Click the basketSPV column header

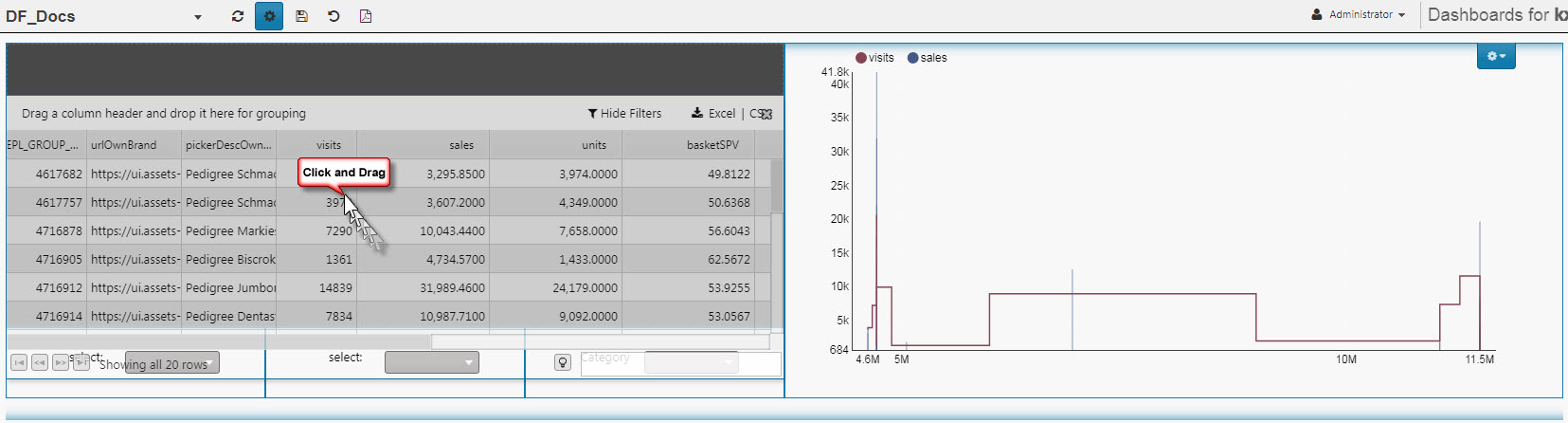pos(712,145)
